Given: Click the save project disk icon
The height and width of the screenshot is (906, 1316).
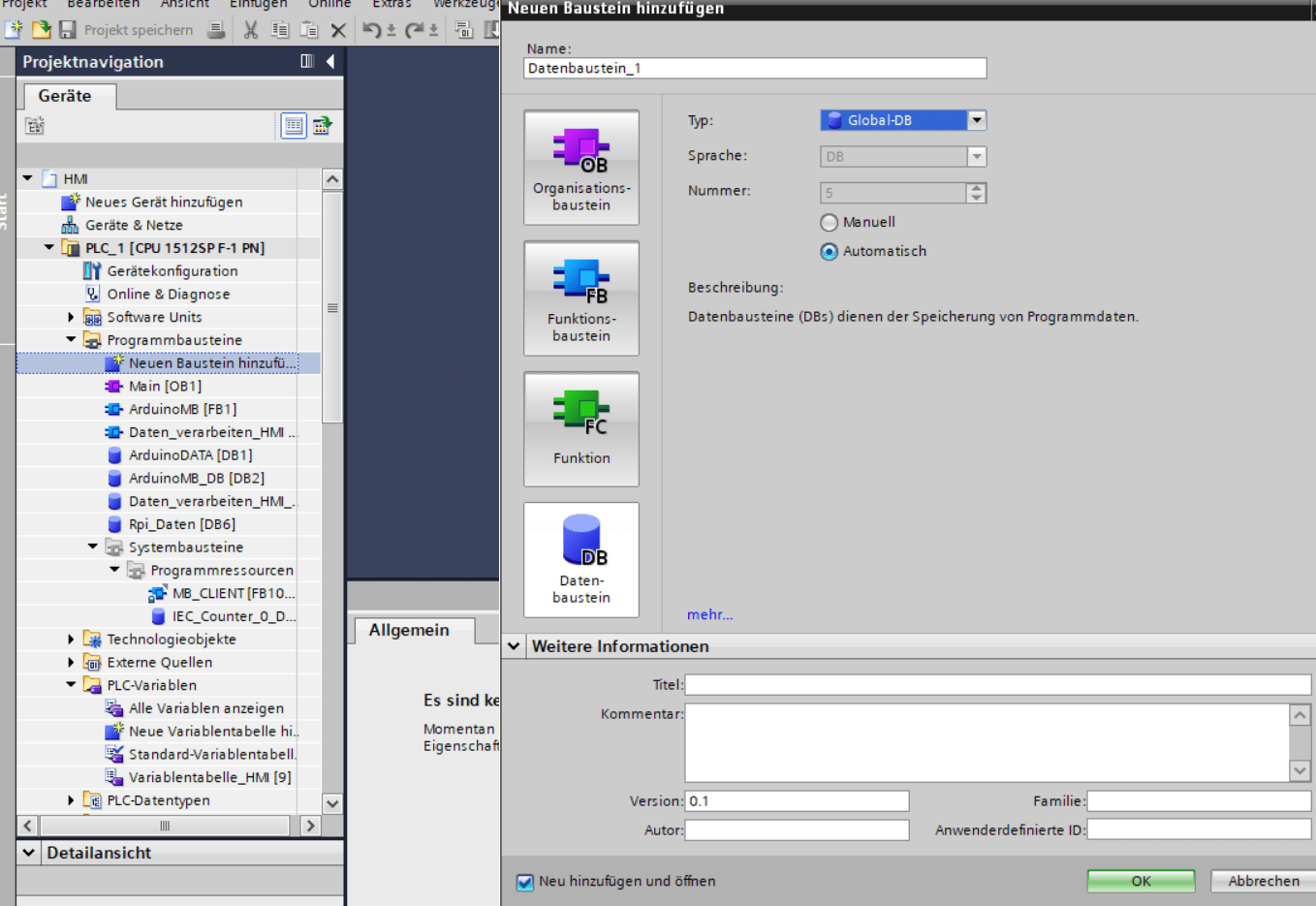Looking at the screenshot, I should pos(67,30).
